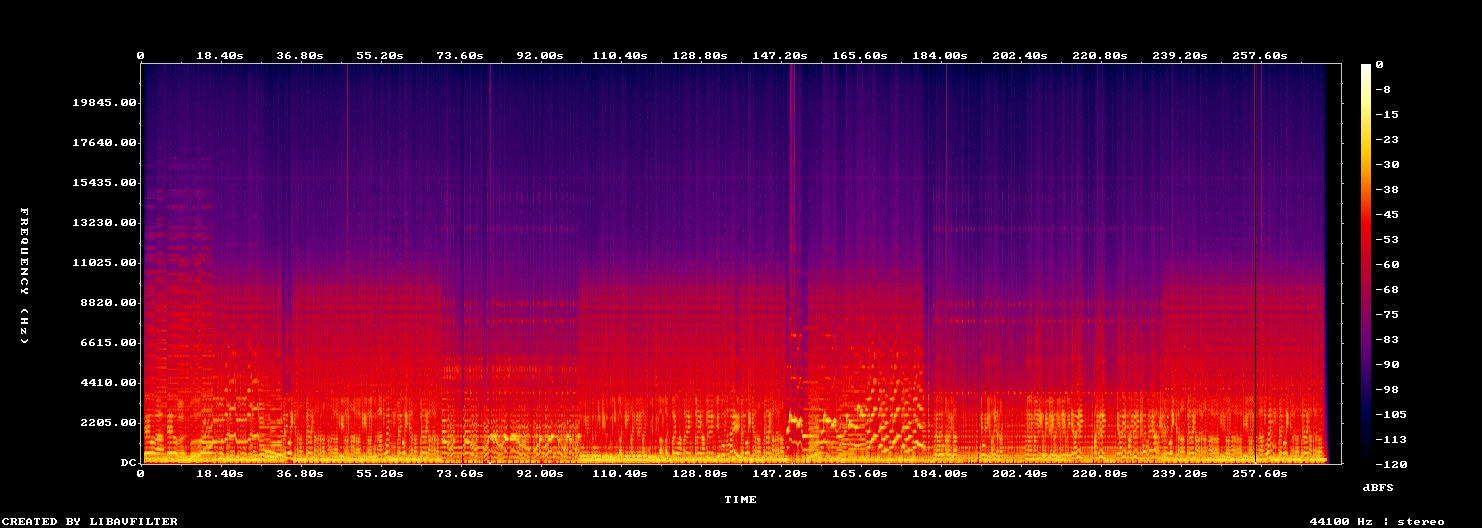Select 147.20s on the upper time axis
The image size is (1482, 528).
point(780,55)
